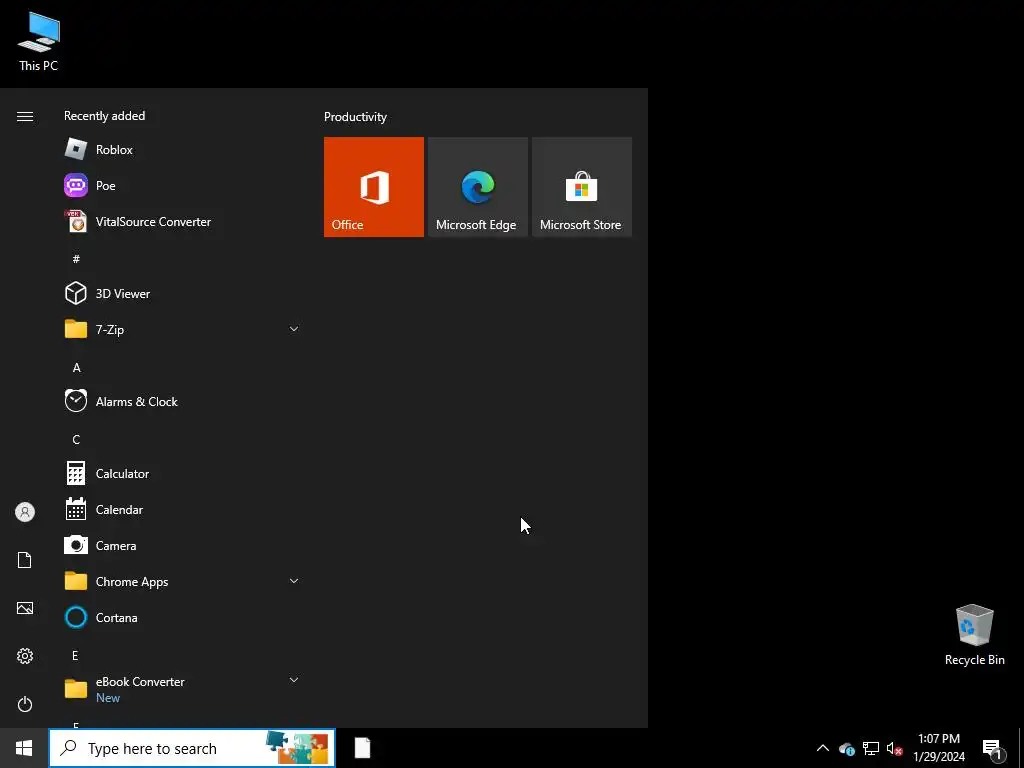Screen dimensions: 1024x768
Task: Click the Windows Start button
Action: (x=24, y=748)
